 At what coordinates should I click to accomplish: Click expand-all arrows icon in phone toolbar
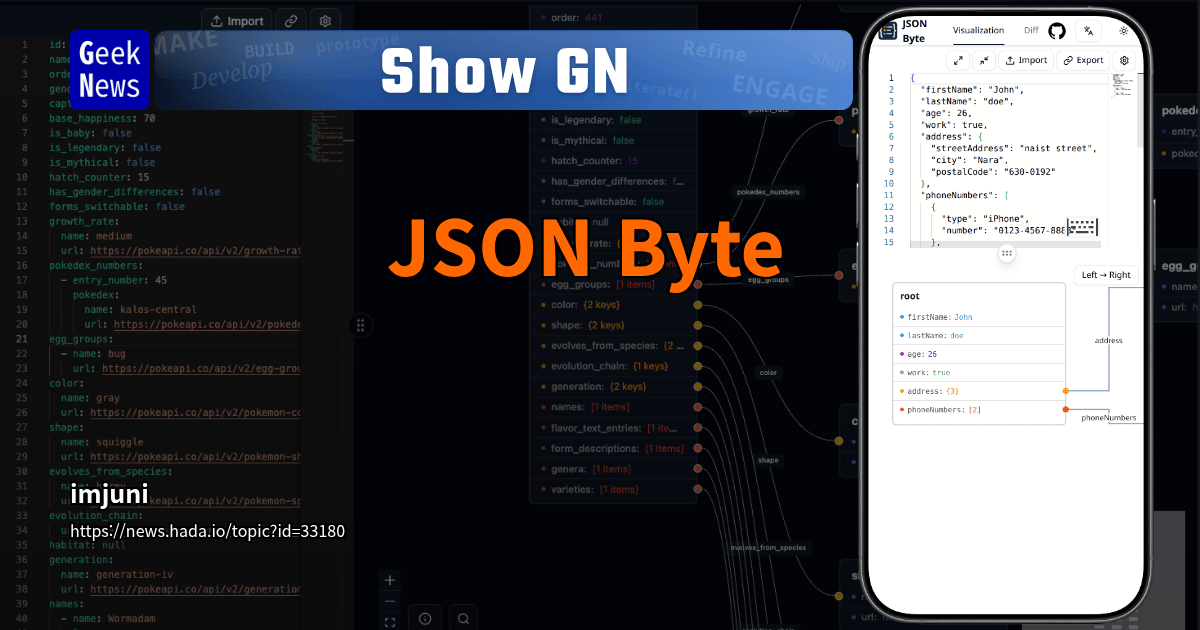click(x=958, y=60)
